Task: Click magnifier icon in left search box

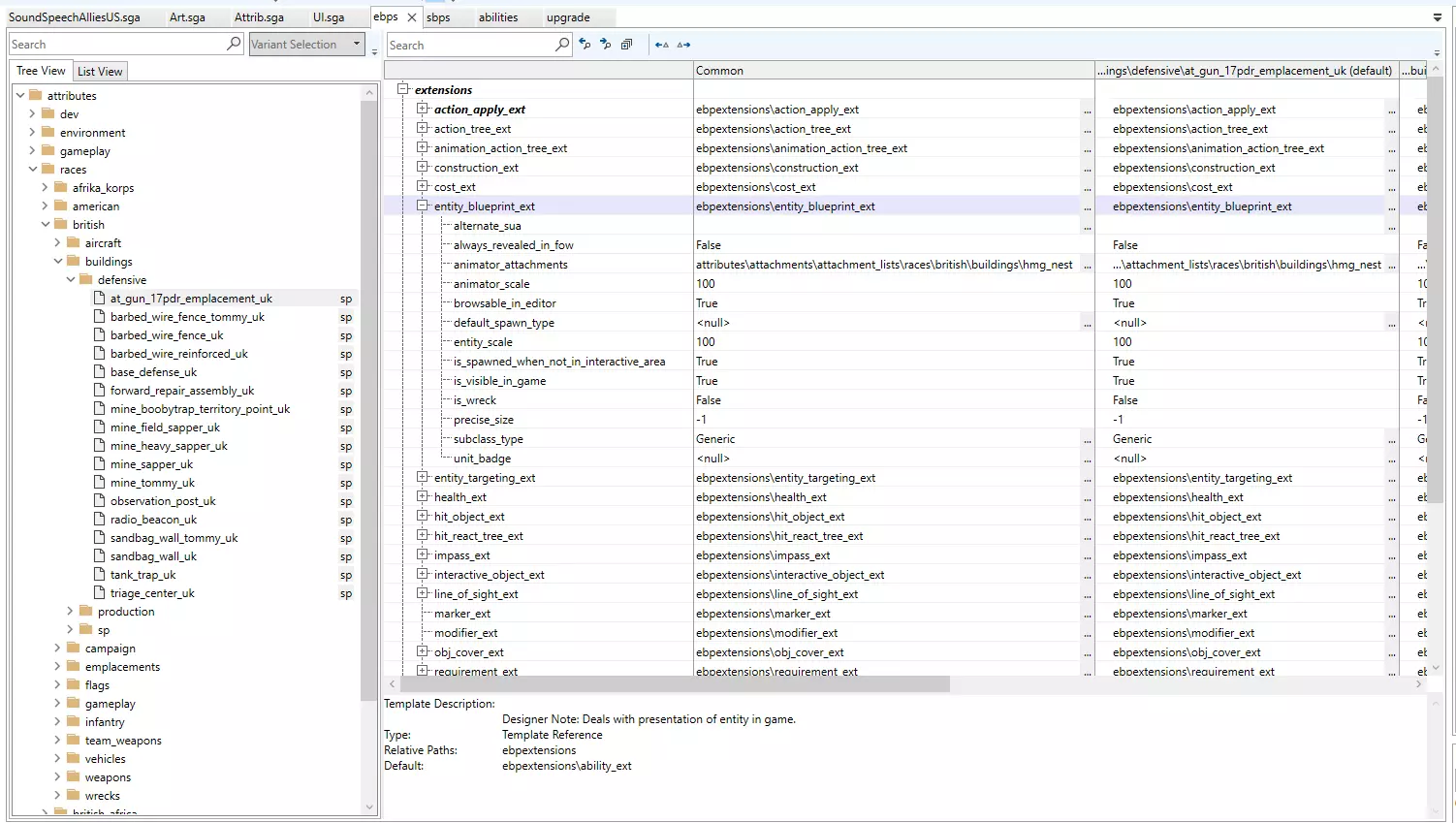Action: (x=234, y=44)
